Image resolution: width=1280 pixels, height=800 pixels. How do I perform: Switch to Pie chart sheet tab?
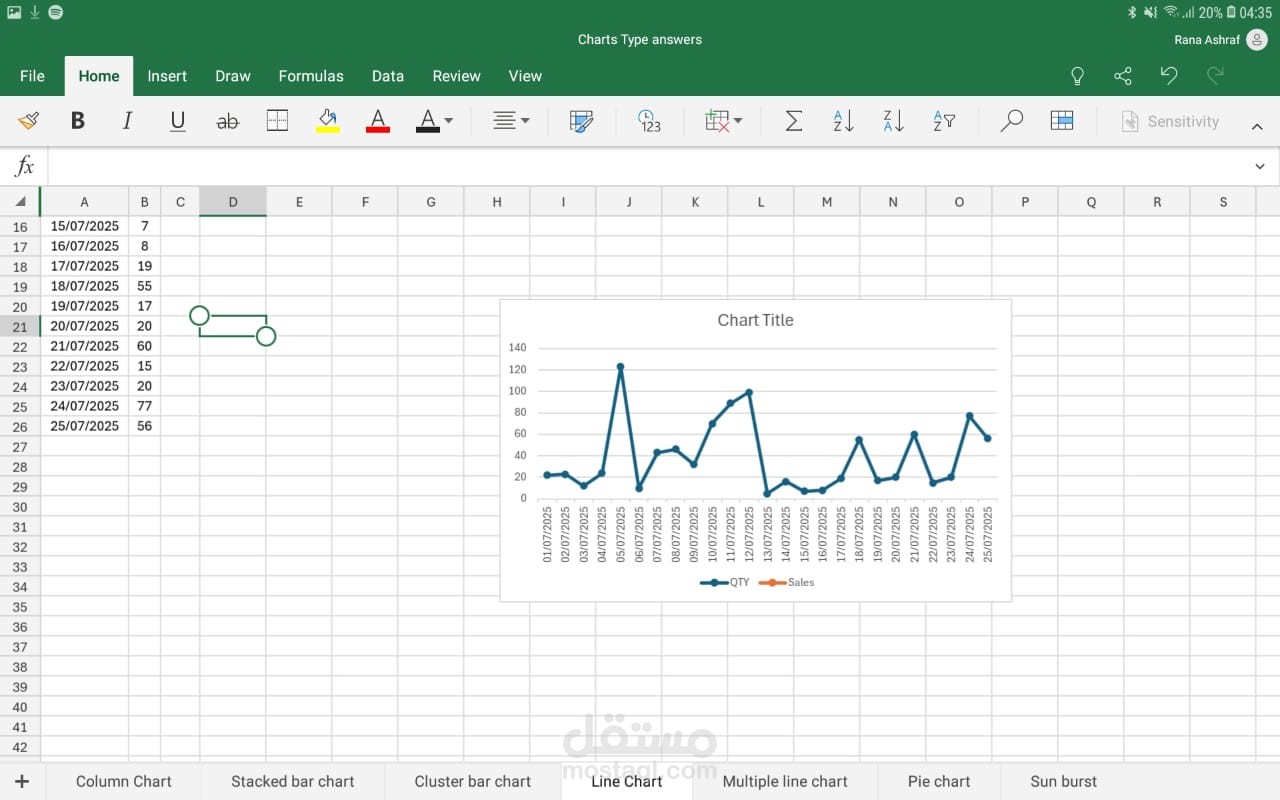tap(938, 781)
